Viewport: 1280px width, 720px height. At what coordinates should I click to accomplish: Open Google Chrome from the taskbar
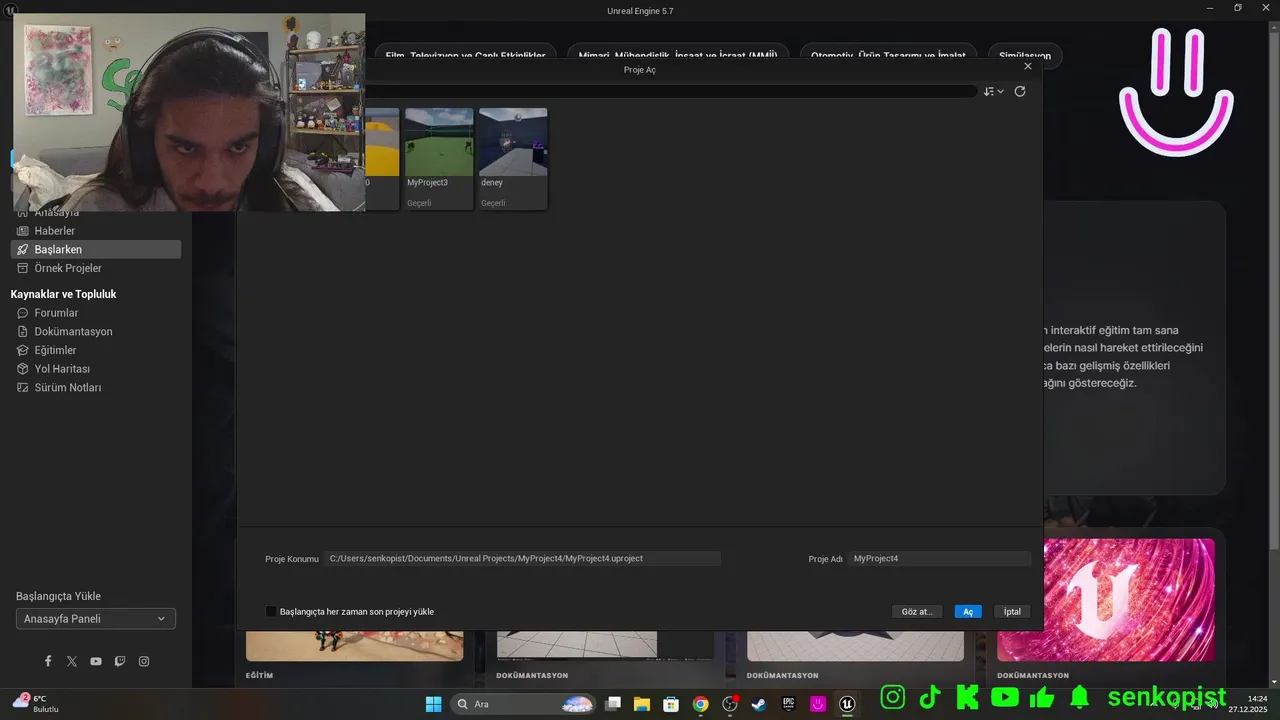tap(701, 704)
